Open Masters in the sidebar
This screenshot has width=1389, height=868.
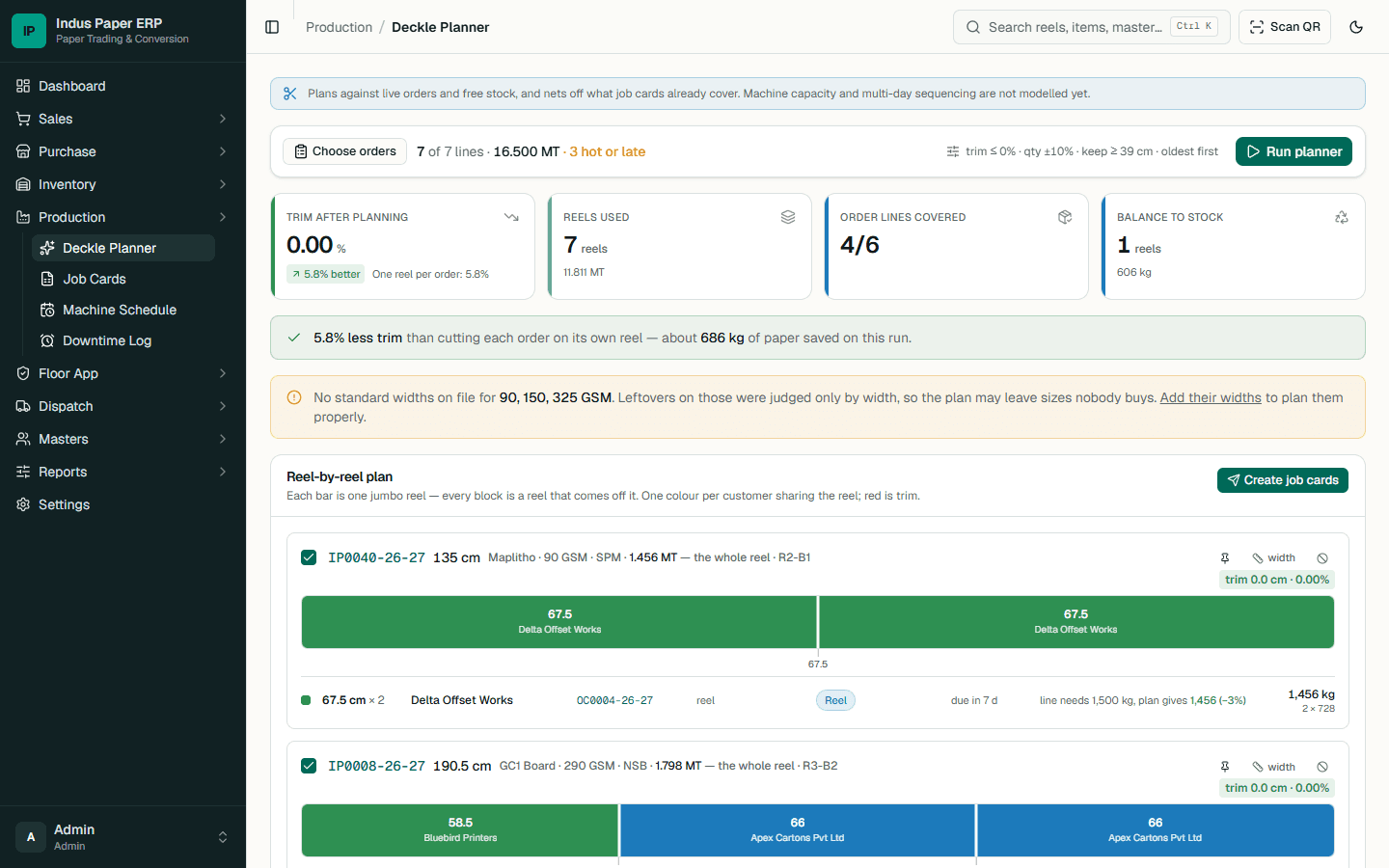click(x=123, y=439)
